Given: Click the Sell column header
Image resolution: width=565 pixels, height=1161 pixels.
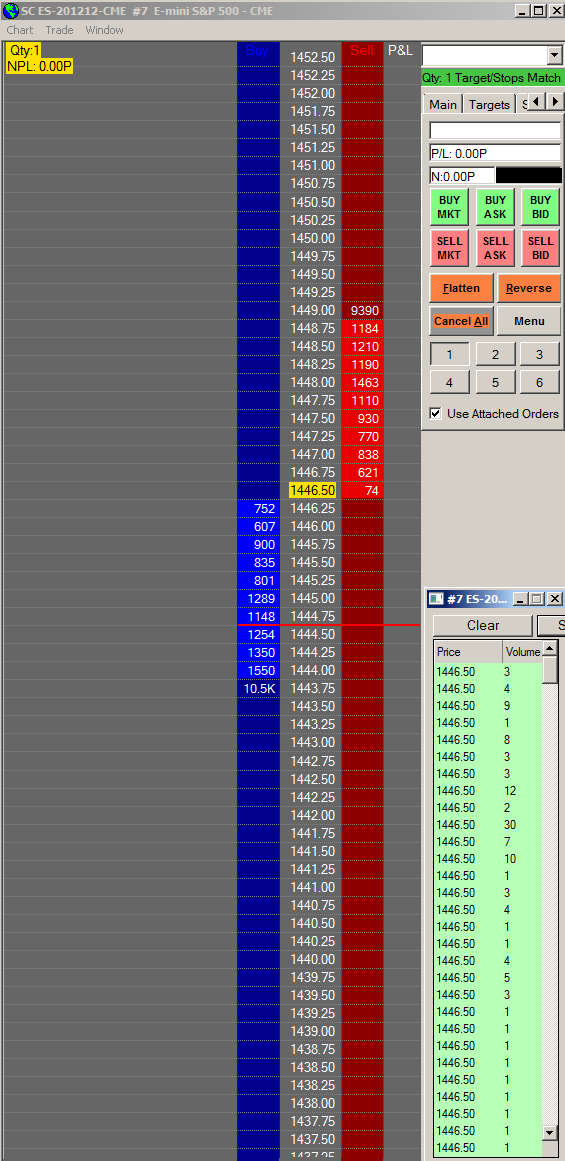Looking at the screenshot, I should click(362, 50).
